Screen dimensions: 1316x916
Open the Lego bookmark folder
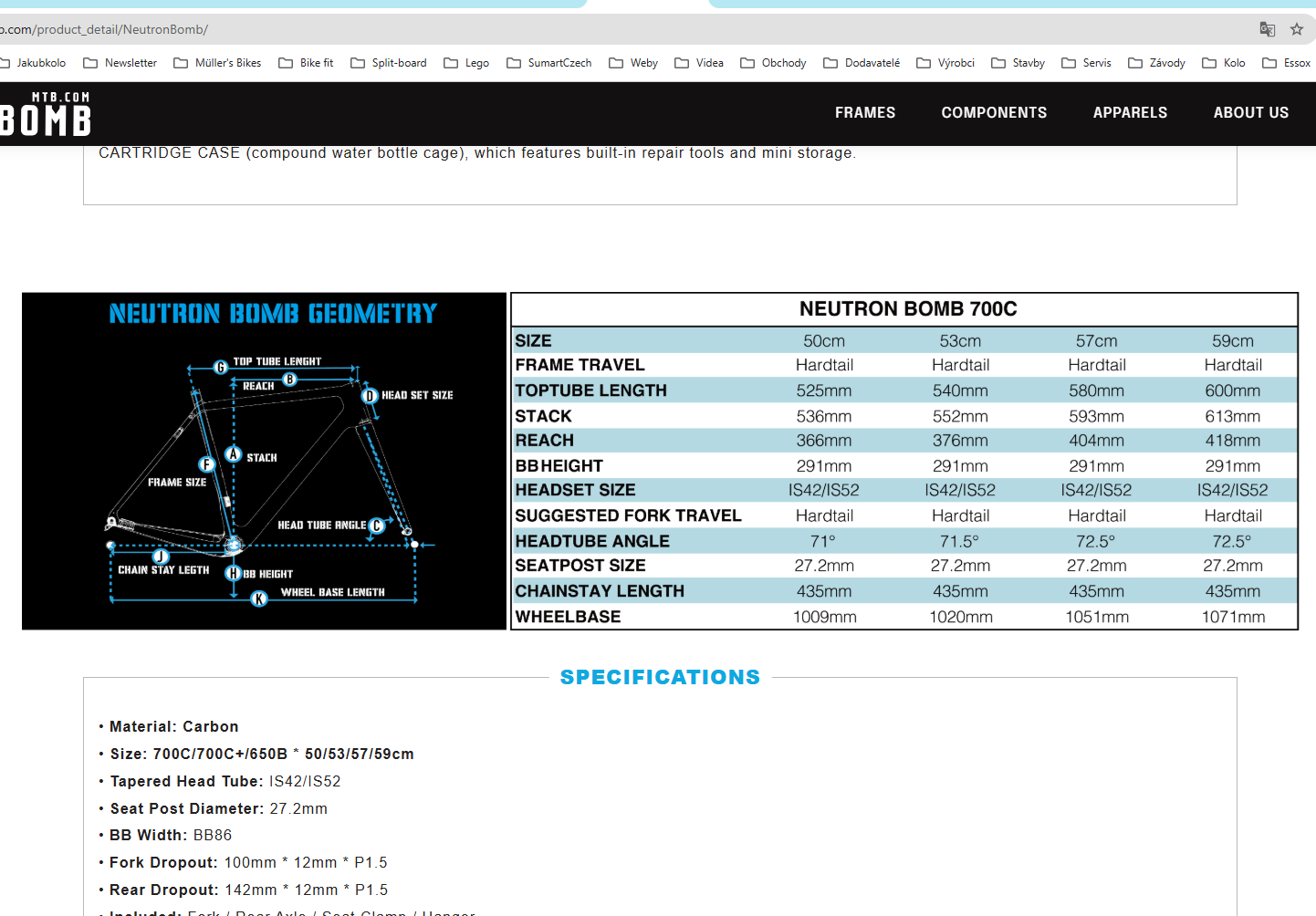(x=466, y=63)
